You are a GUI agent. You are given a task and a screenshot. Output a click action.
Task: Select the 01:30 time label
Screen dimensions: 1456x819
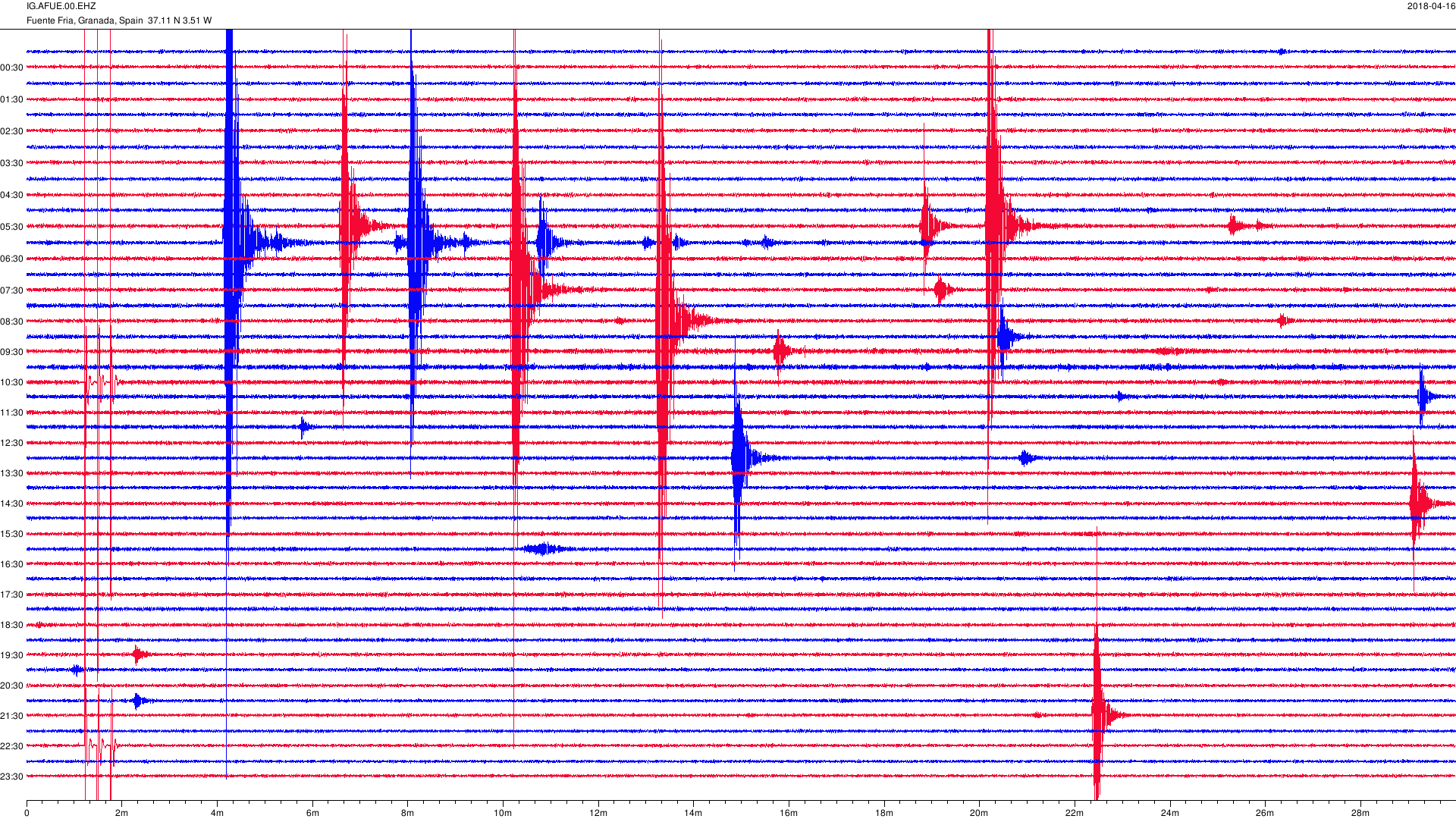[11, 99]
